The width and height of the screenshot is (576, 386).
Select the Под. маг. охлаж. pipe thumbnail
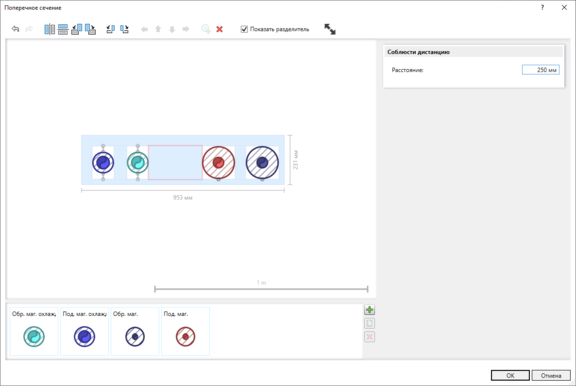click(x=84, y=332)
